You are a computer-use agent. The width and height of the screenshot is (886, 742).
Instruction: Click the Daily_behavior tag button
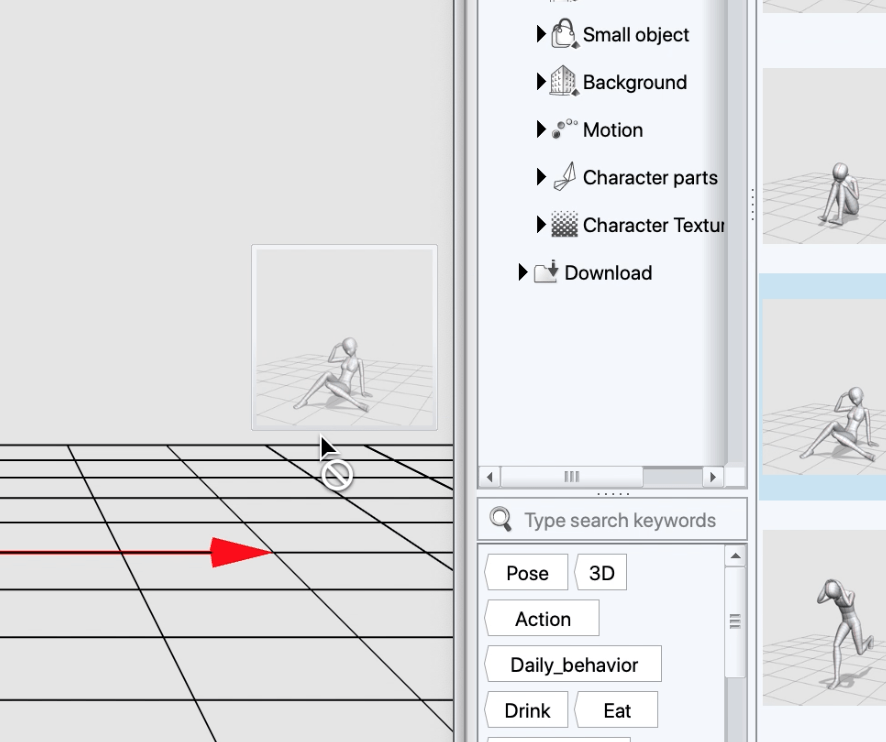(572, 664)
